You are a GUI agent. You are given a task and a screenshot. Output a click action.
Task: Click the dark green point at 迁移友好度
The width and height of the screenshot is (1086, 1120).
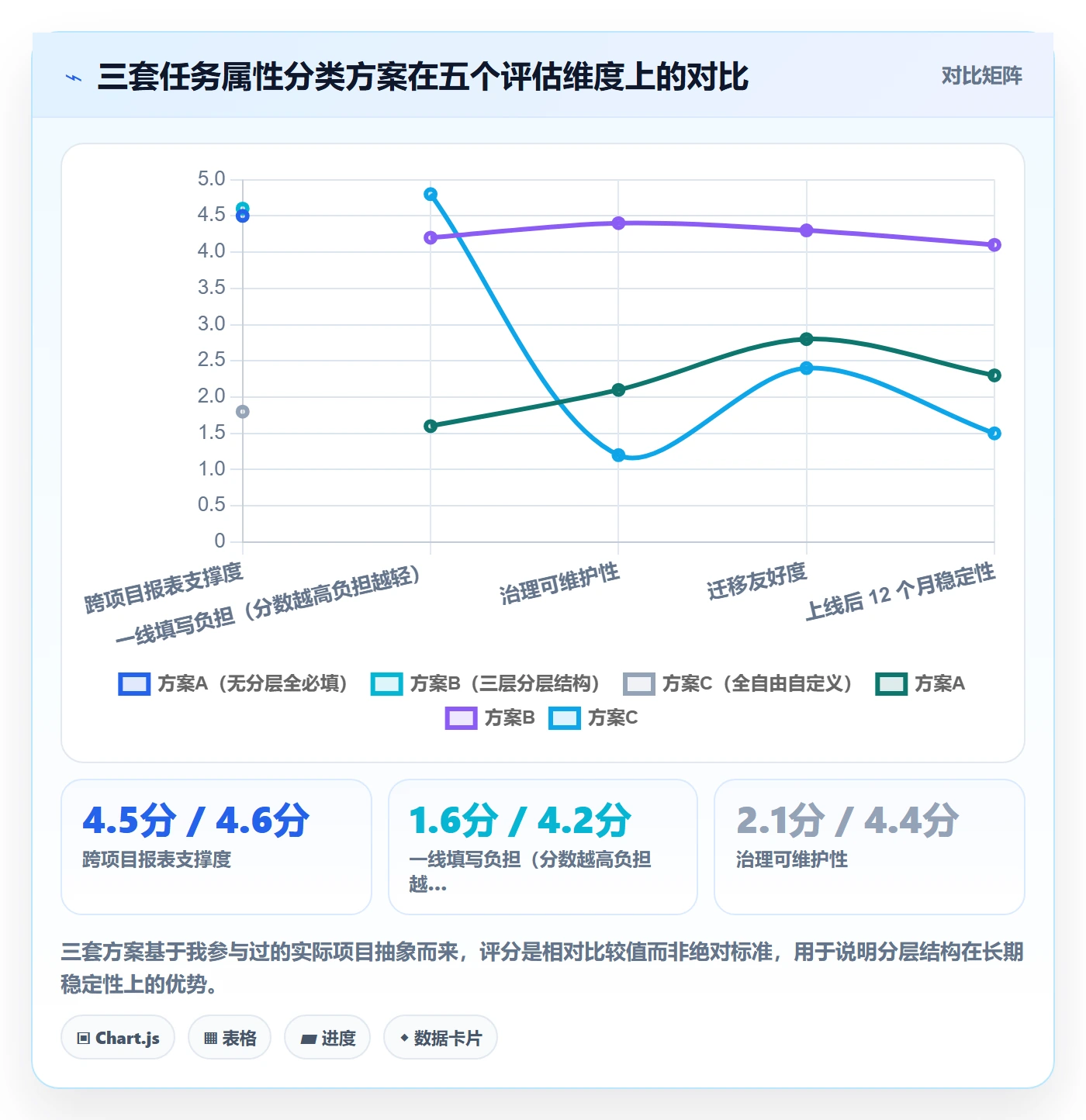point(807,339)
